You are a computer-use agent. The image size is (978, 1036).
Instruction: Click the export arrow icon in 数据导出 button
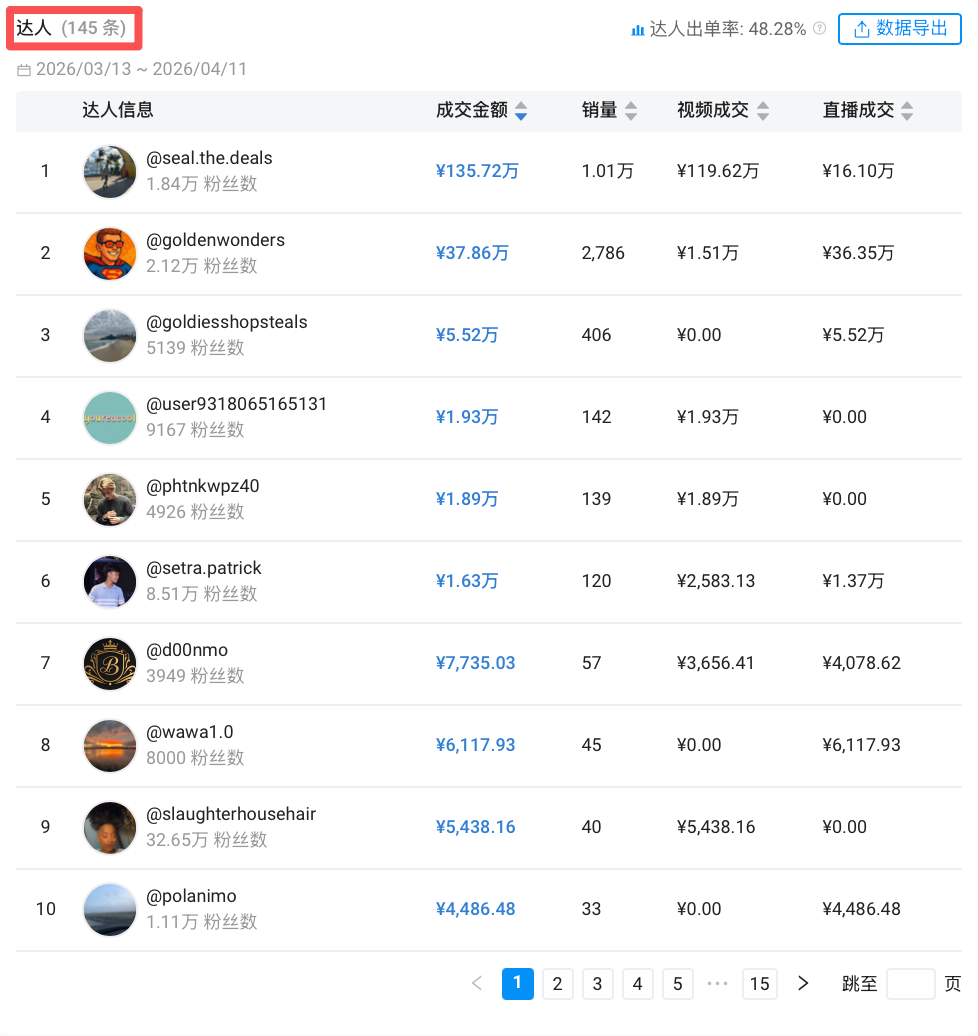[861, 28]
